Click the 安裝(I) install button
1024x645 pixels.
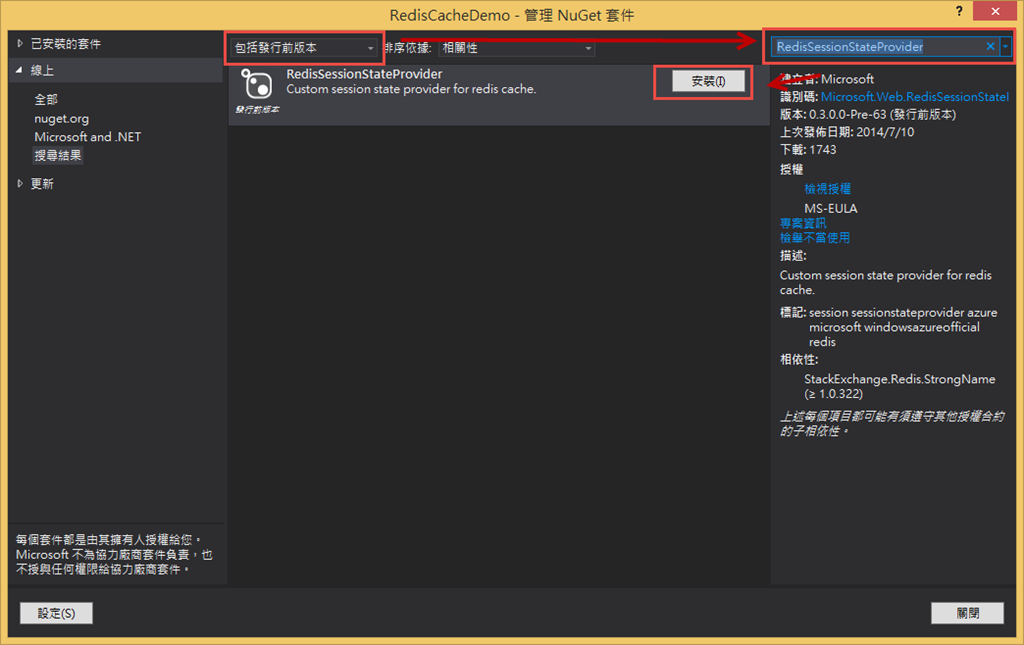[709, 81]
